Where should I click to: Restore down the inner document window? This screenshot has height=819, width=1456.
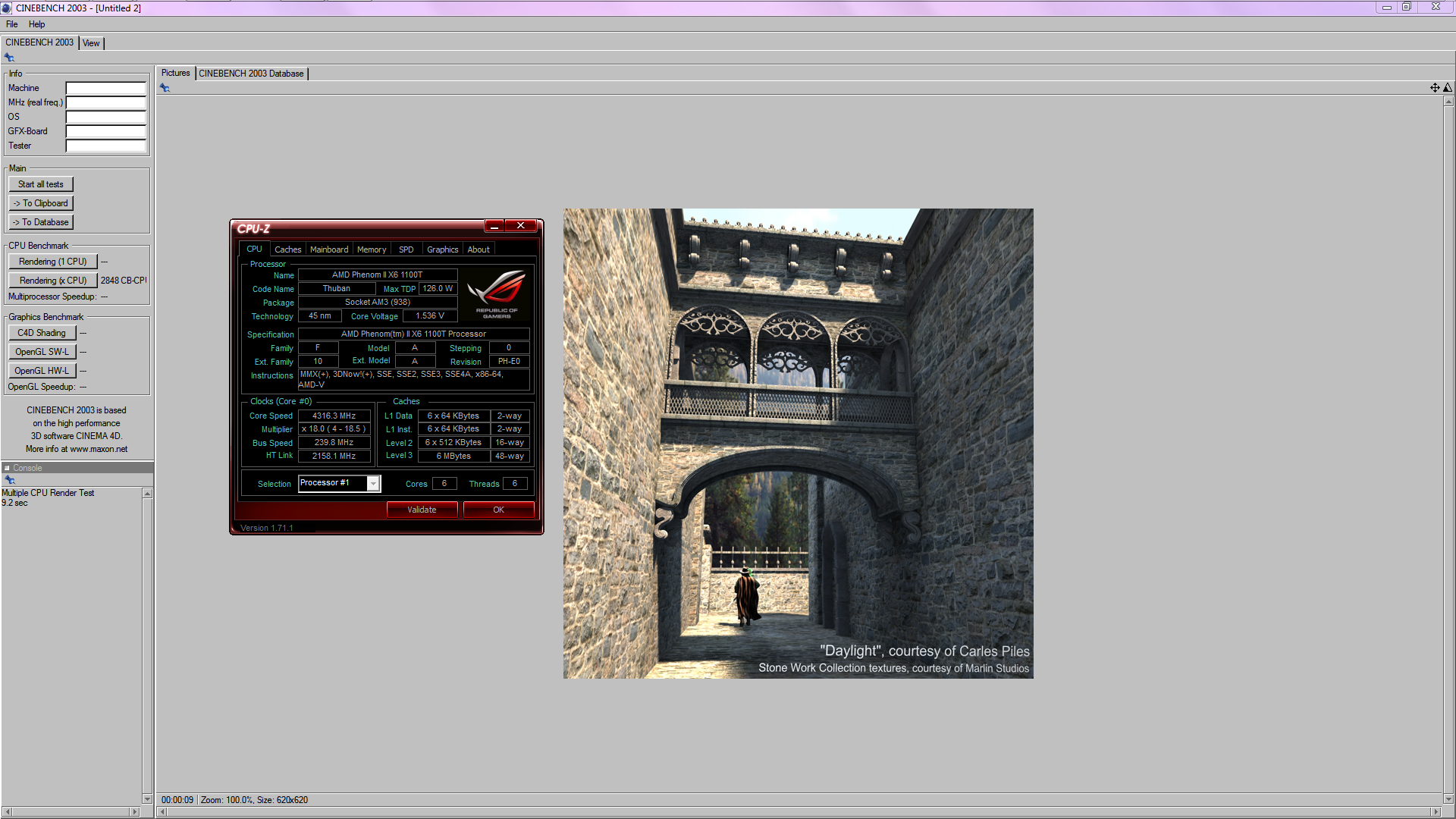(x=1406, y=7)
